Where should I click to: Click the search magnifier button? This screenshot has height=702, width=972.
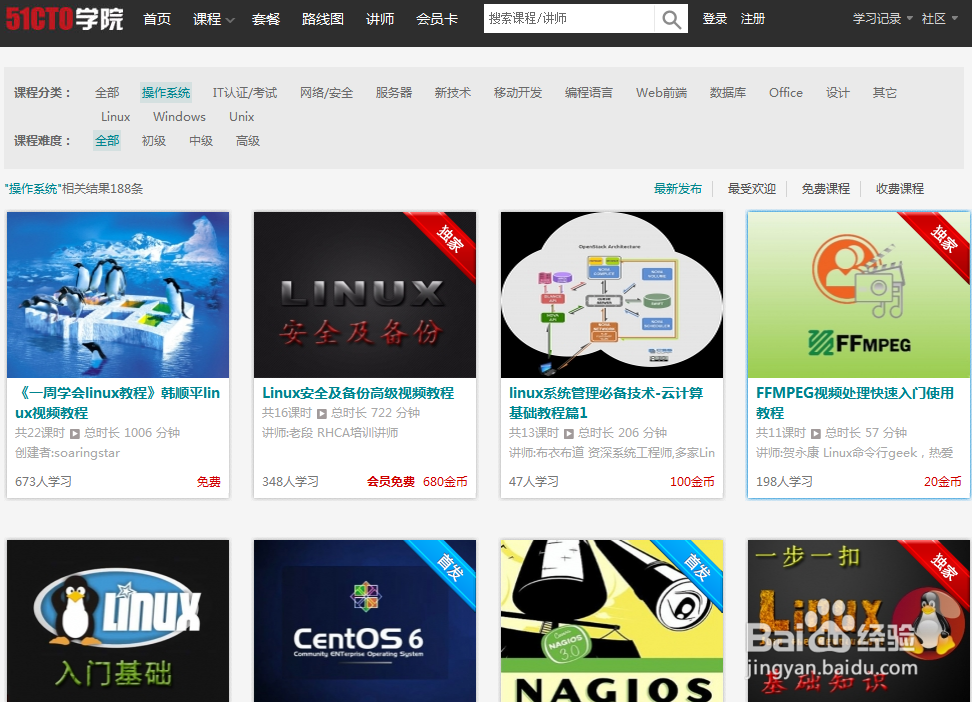click(x=671, y=19)
